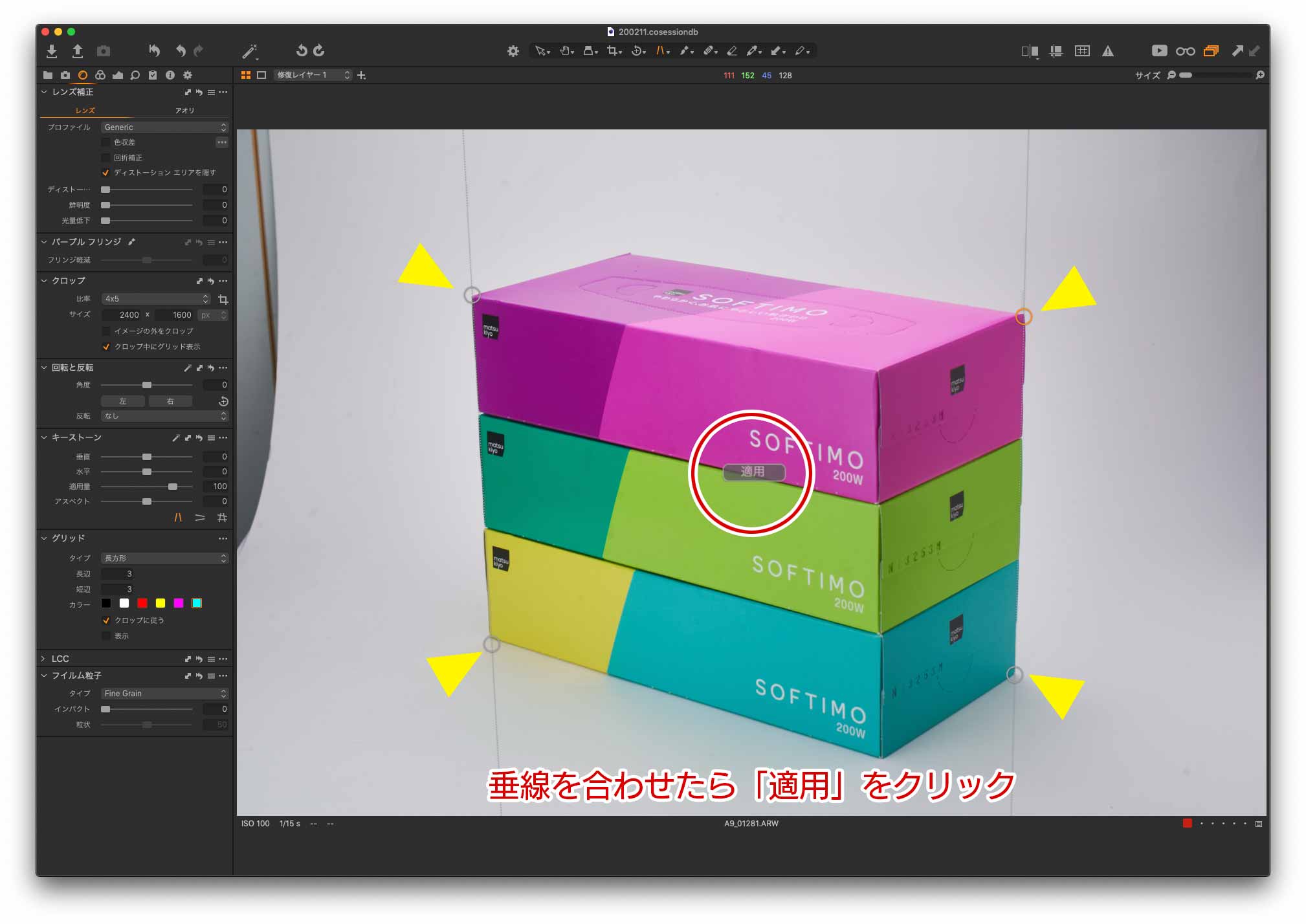Open the before/after comparison icon
1306x924 pixels.
[1030, 51]
